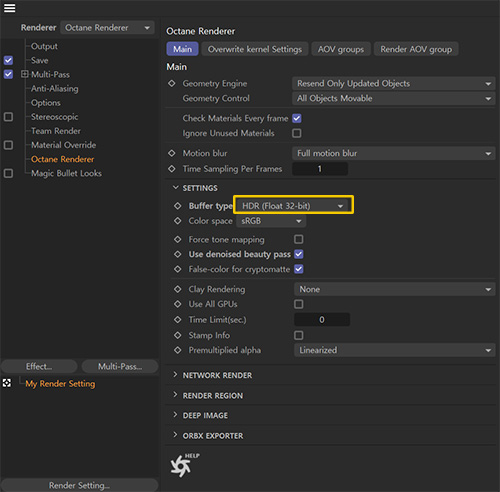
Task: Enable the Material Override checkbox
Action: (8, 145)
